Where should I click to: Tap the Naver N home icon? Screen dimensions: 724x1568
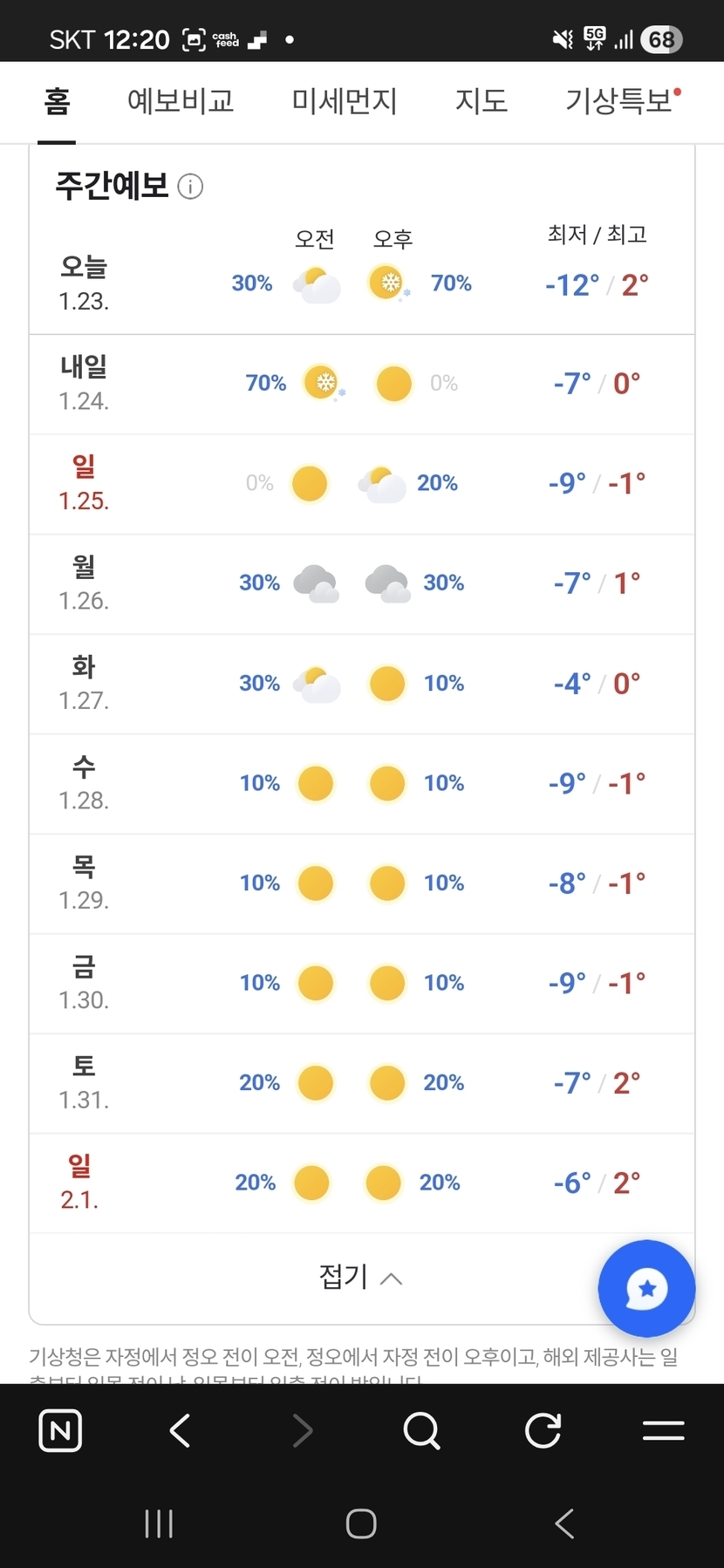60,1430
